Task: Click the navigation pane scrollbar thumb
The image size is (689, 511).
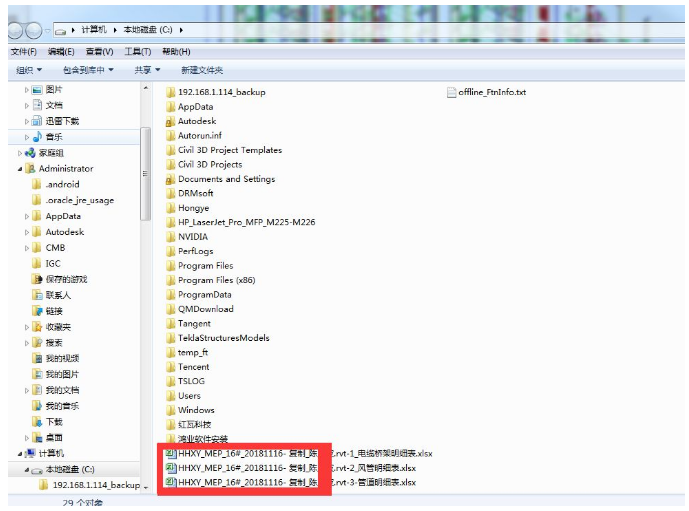Action: [x=145, y=174]
